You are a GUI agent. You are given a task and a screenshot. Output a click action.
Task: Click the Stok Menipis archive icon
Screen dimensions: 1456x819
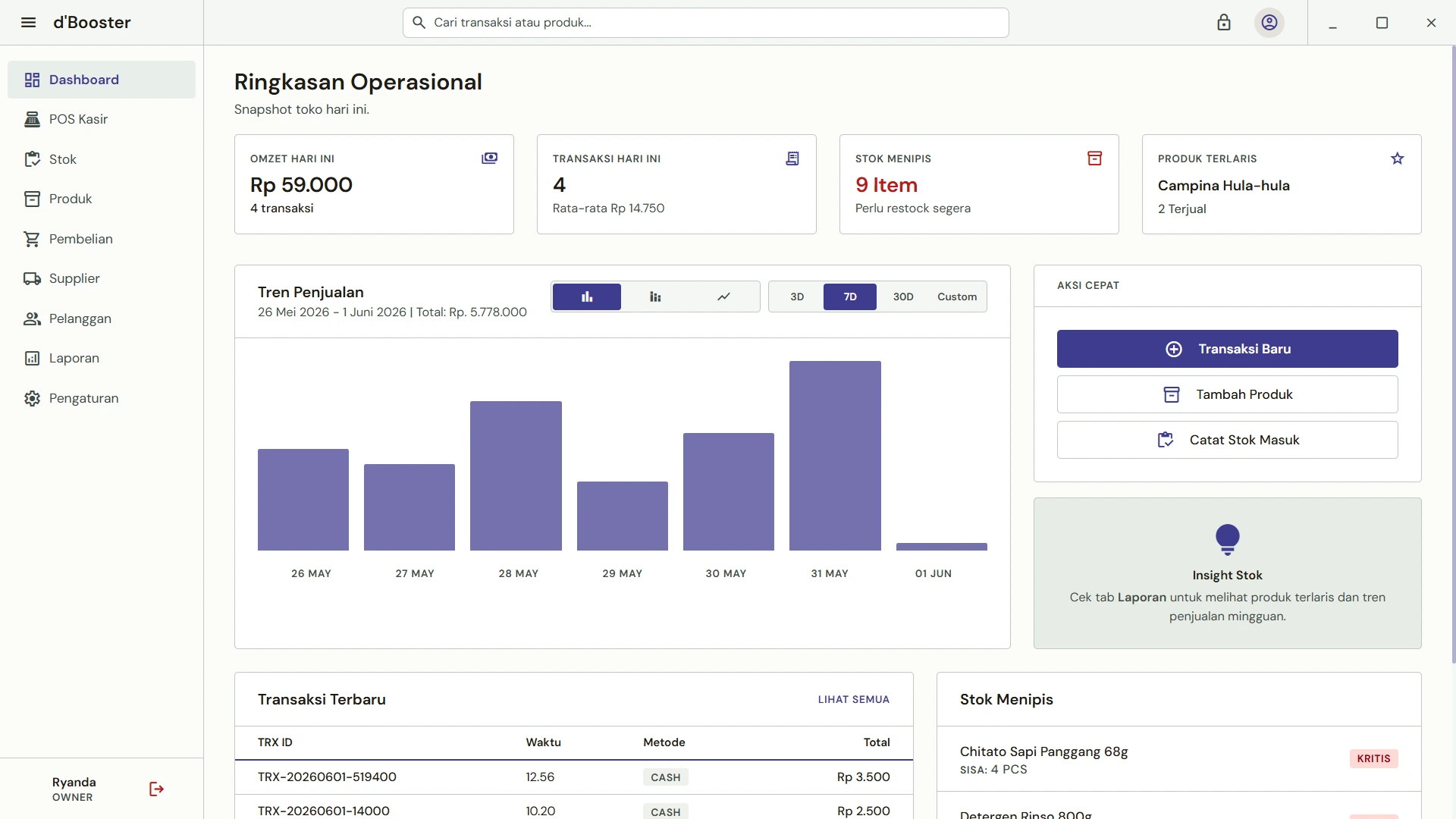pyautogui.click(x=1095, y=158)
